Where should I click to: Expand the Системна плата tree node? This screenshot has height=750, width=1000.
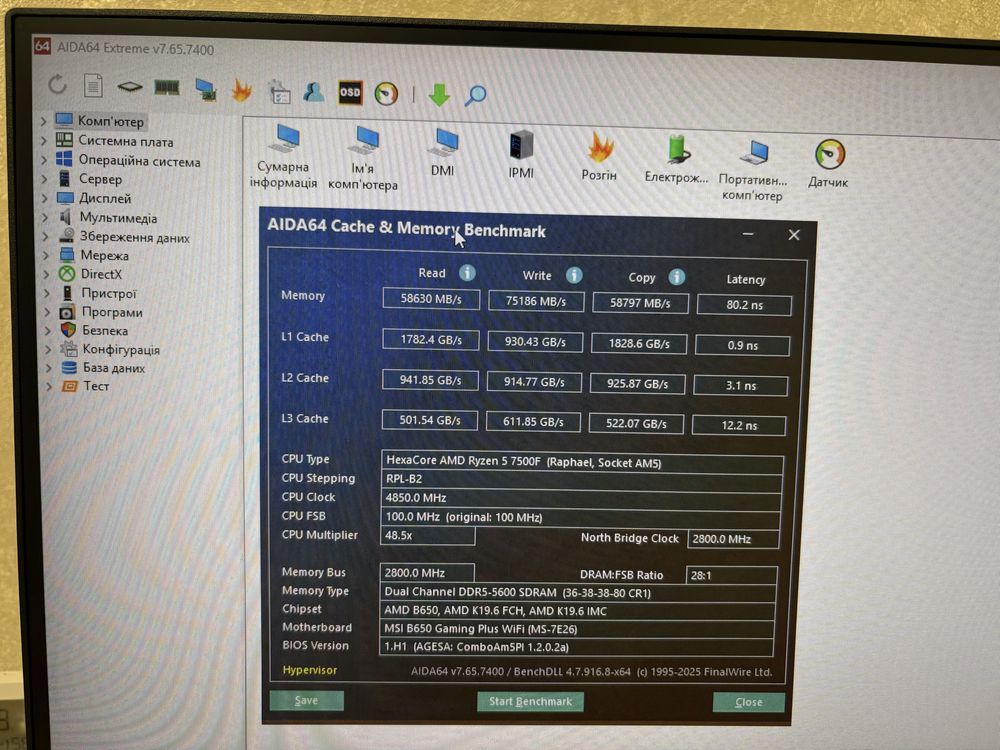[43, 140]
